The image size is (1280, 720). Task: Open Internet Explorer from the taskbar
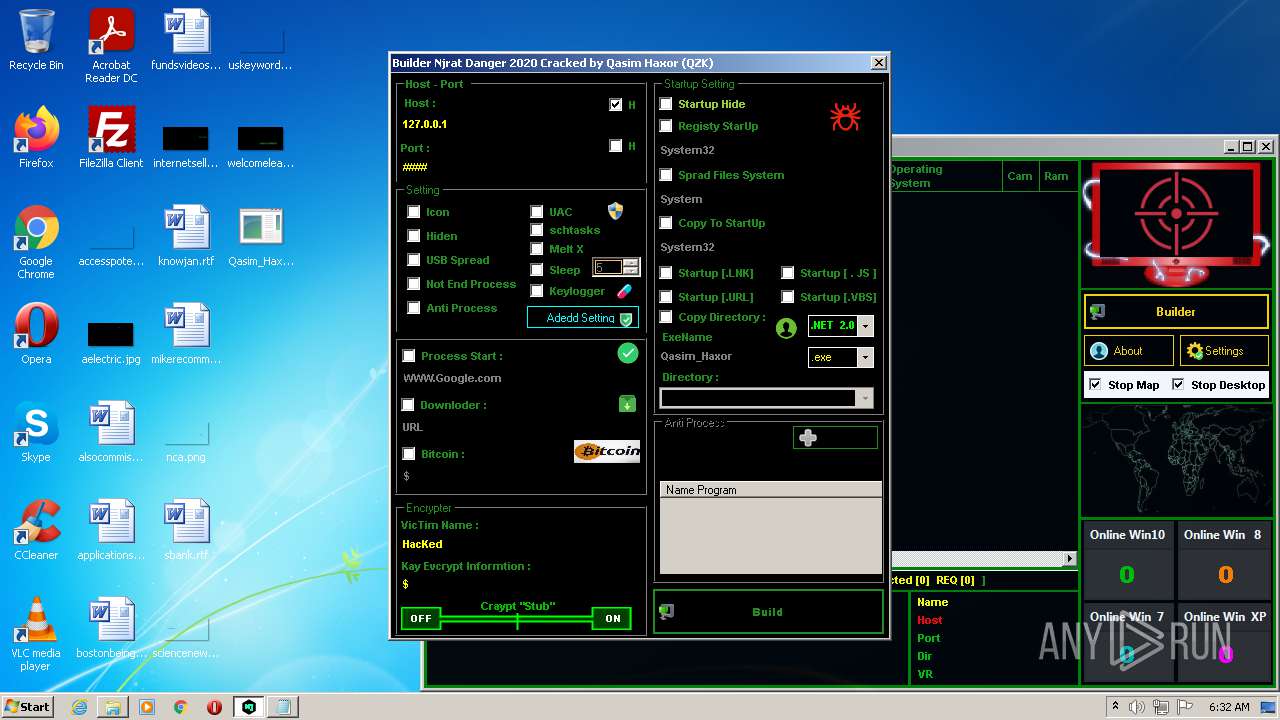[x=79, y=707]
